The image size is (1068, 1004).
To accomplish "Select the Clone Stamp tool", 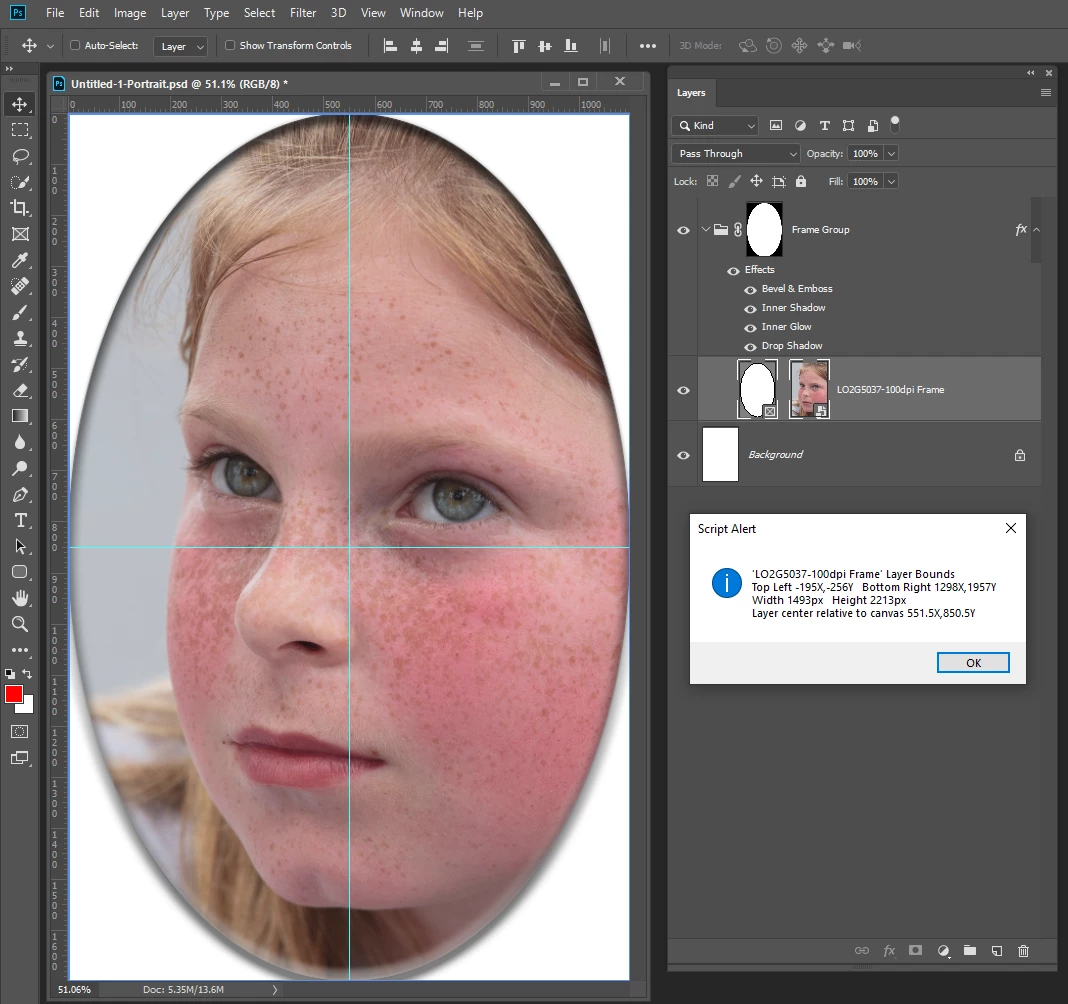I will [20, 338].
